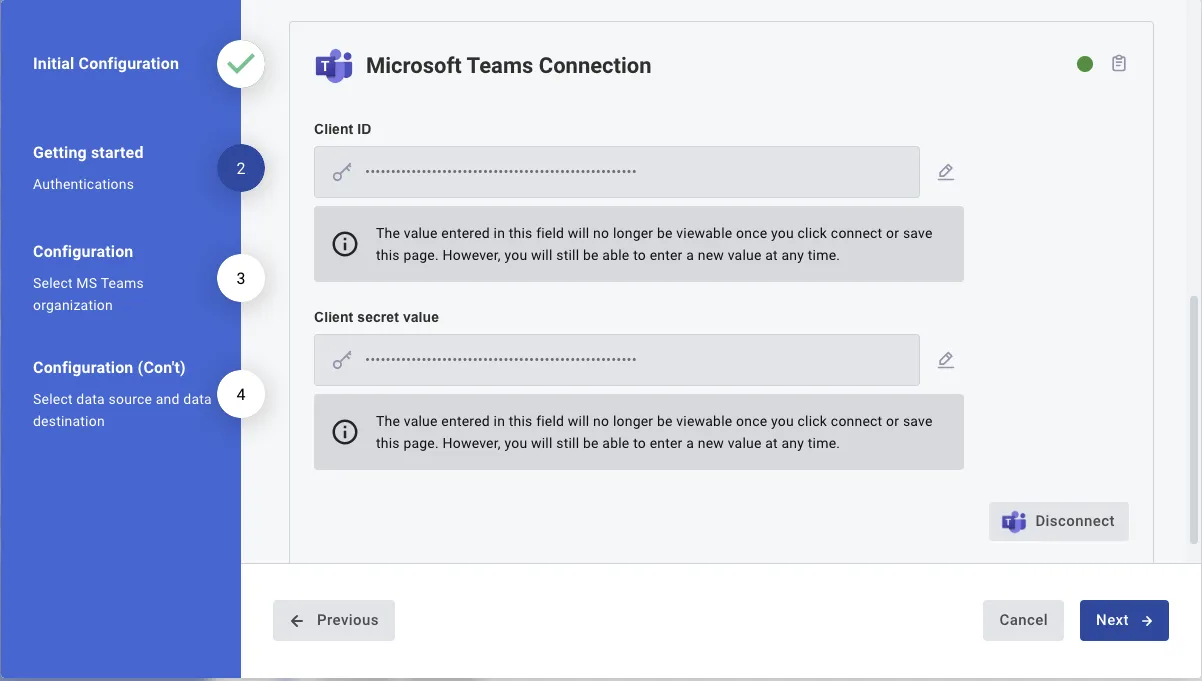
Task: Click the key icon in Client ID field
Action: tap(342, 172)
